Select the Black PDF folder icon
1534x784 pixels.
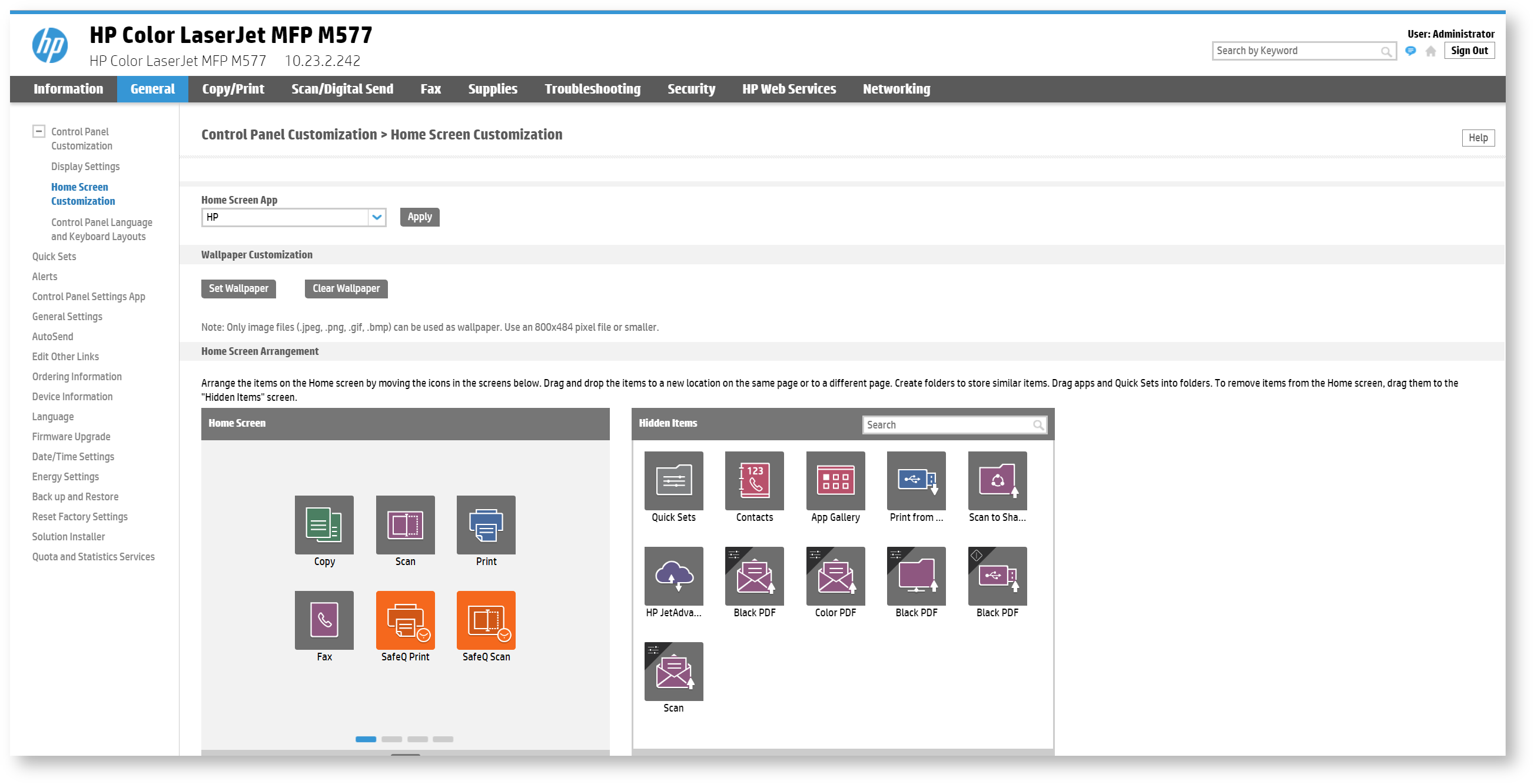(x=917, y=576)
